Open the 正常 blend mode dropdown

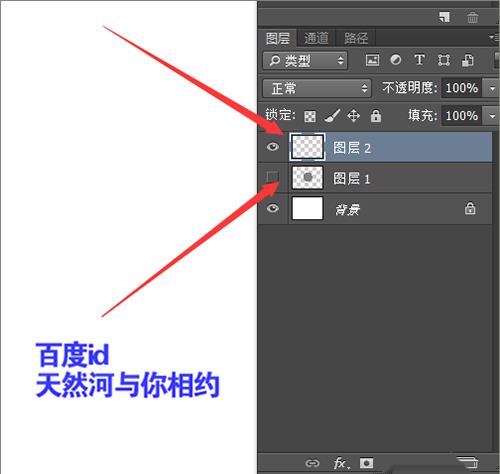click(317, 88)
